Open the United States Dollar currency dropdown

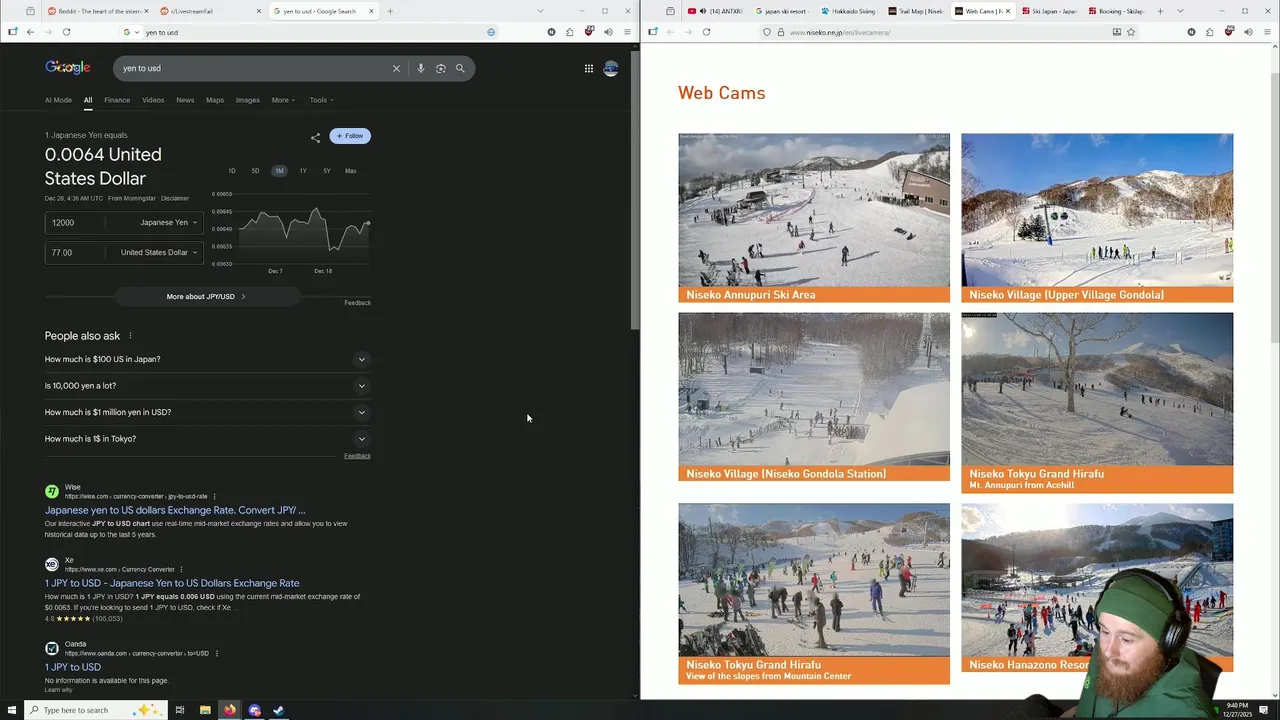158,253
